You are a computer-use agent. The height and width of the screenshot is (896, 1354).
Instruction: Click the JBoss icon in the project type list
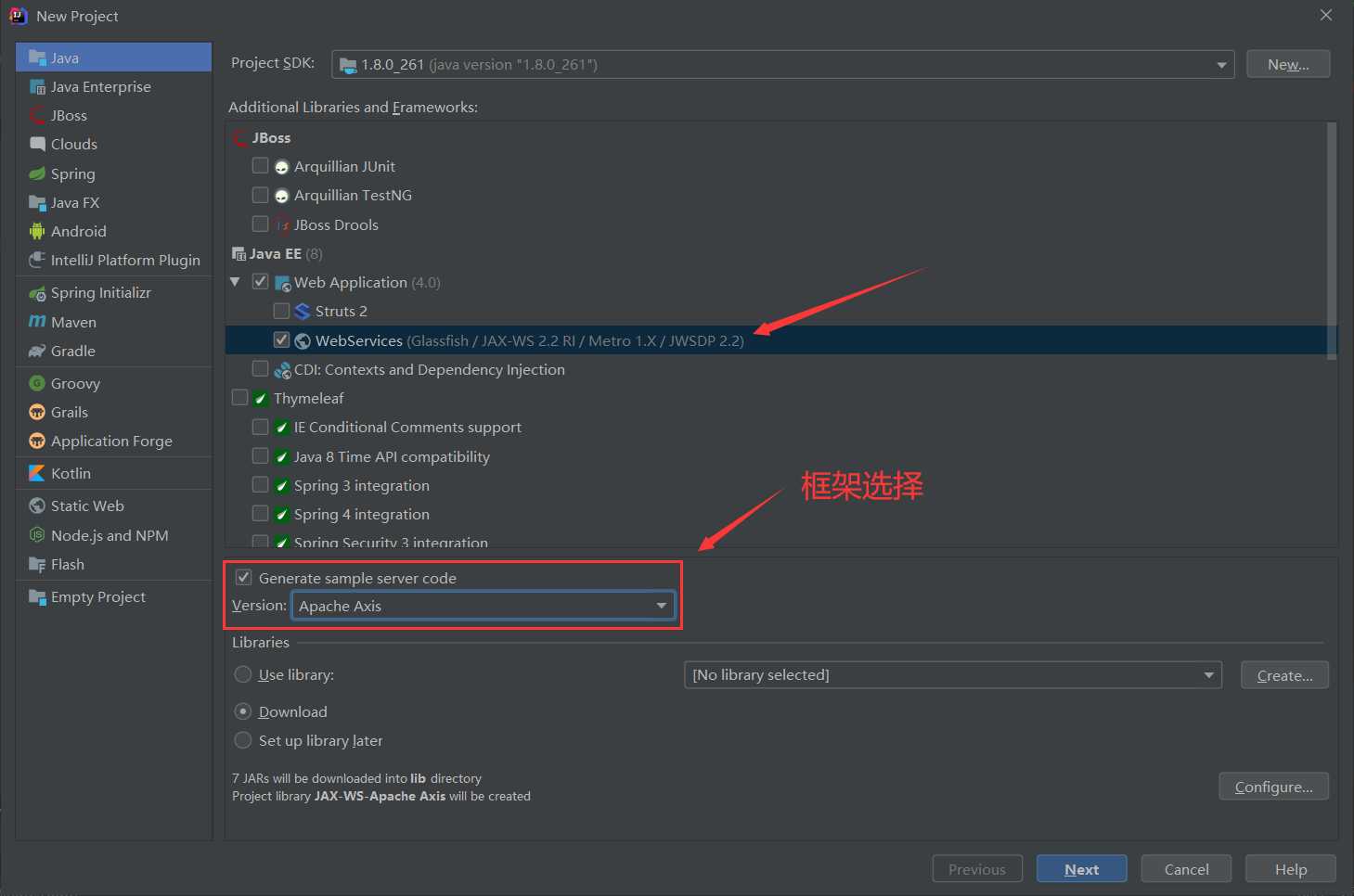[x=37, y=115]
